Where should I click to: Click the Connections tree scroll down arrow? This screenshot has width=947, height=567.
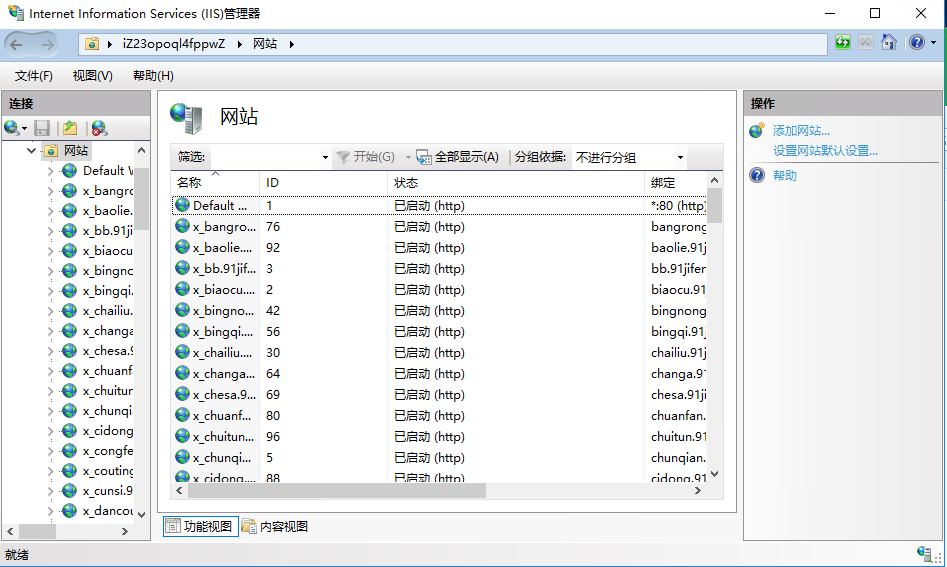[x=141, y=515]
